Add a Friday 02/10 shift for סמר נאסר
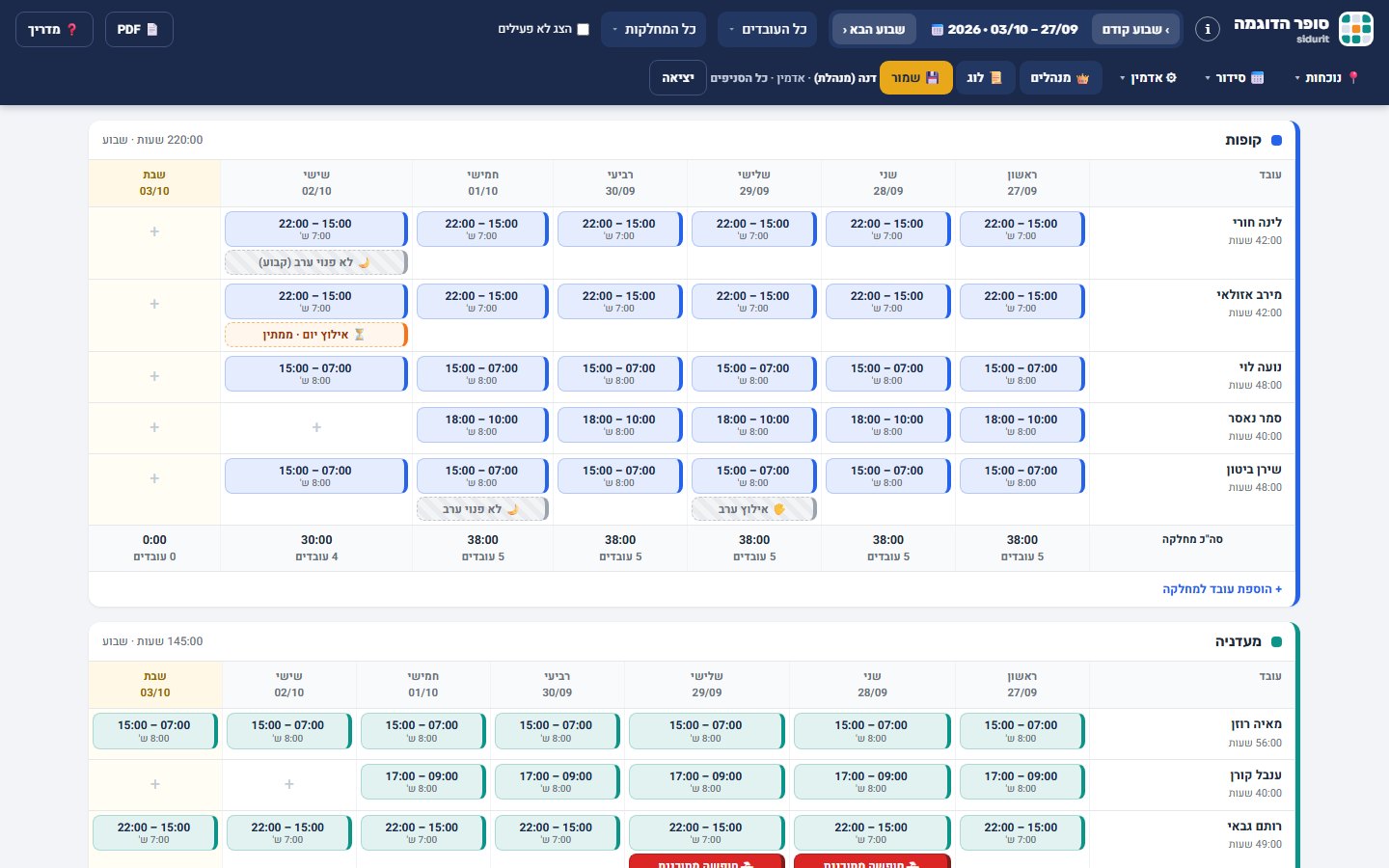 [x=316, y=427]
